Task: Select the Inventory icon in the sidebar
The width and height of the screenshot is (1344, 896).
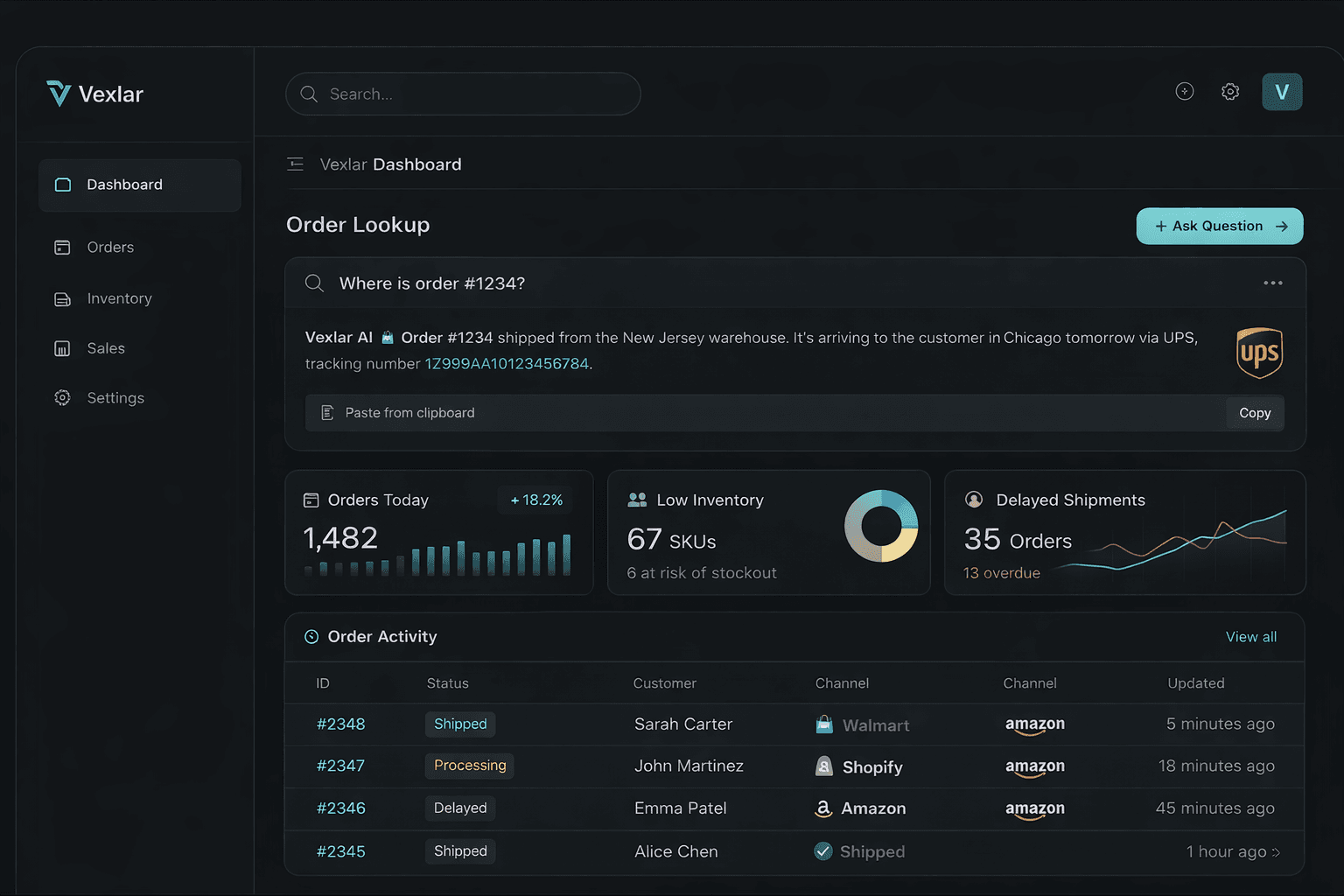Action: (x=61, y=298)
